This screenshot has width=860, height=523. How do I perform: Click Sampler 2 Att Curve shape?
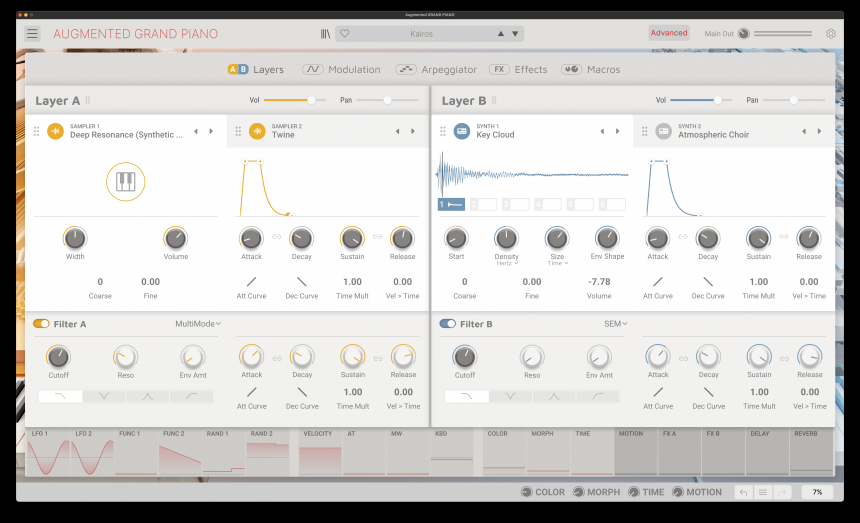click(251, 282)
